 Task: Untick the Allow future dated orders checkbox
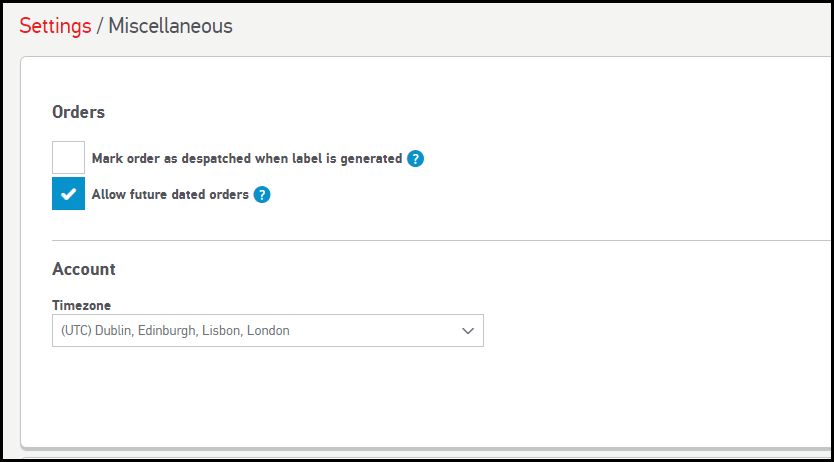click(x=68, y=194)
